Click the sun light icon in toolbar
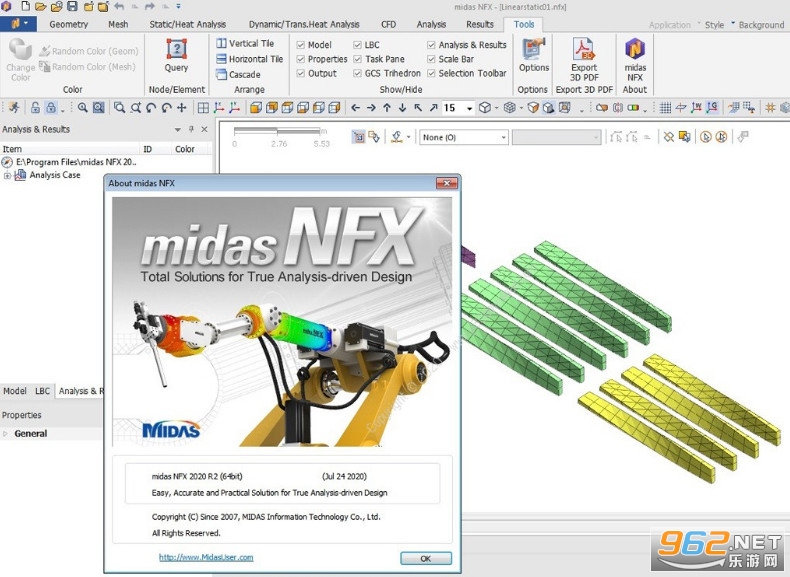This screenshot has height=577, width=790. 770,107
